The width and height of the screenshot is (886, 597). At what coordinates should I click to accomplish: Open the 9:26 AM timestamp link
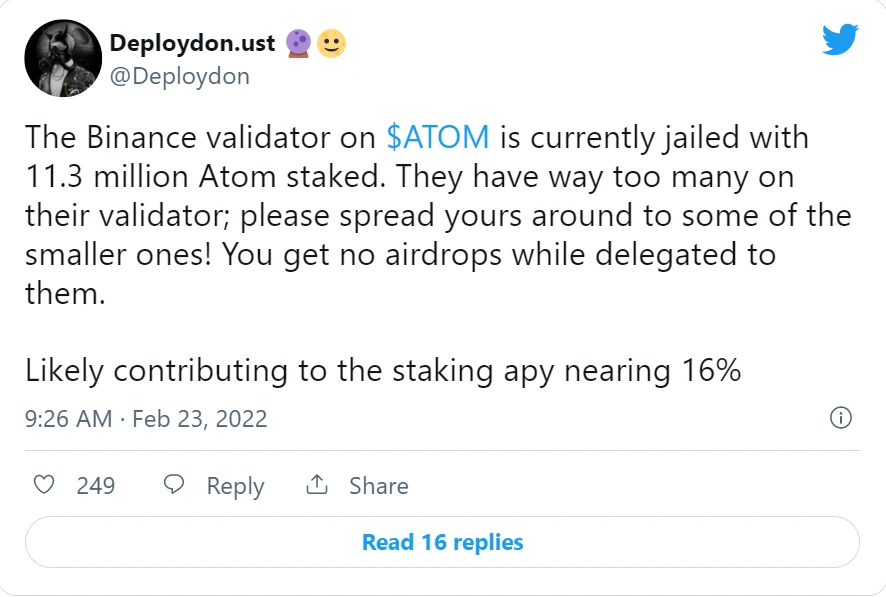pyautogui.click(x=68, y=419)
